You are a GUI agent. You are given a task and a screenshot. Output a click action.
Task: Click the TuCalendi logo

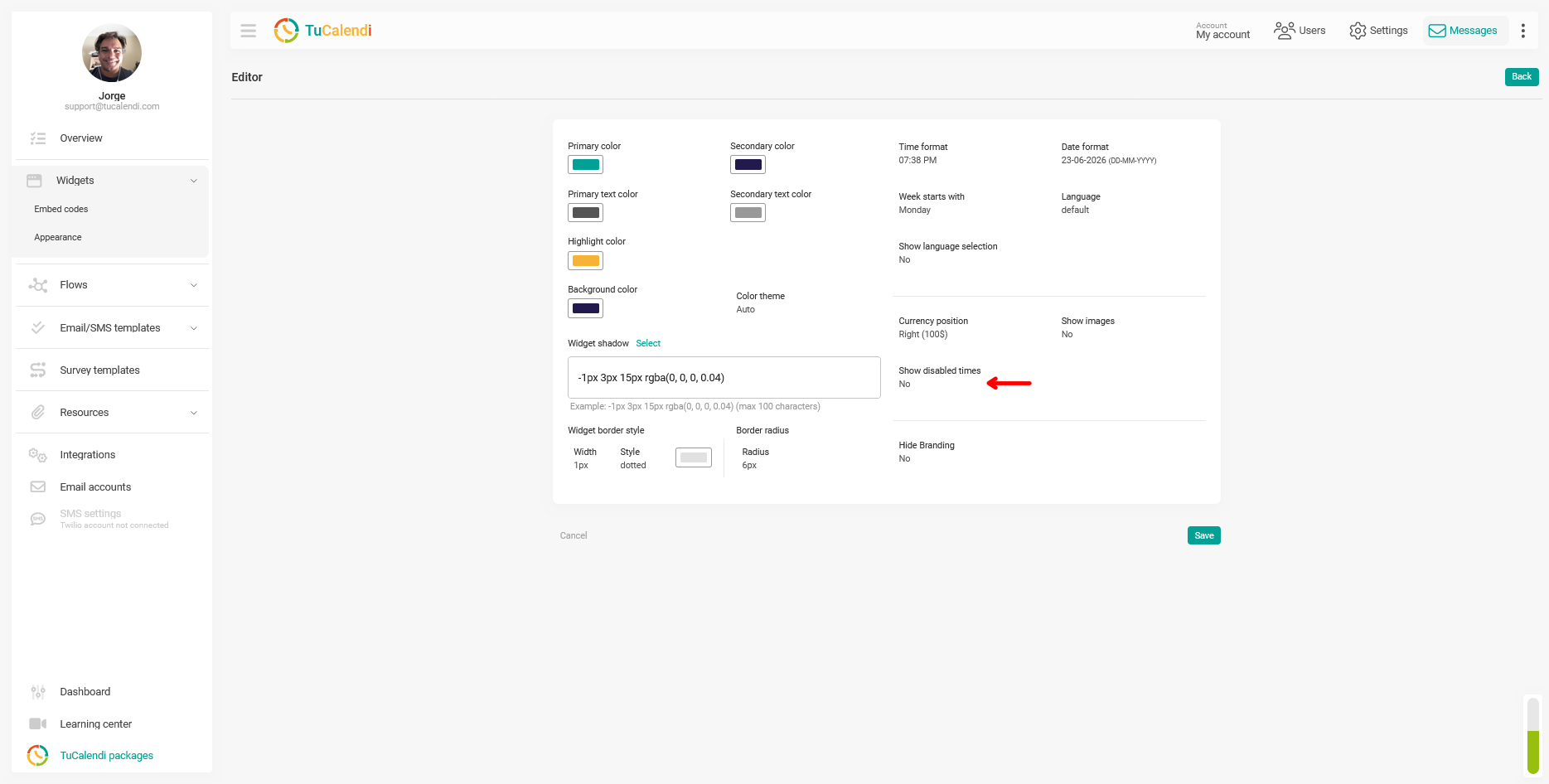click(x=322, y=31)
